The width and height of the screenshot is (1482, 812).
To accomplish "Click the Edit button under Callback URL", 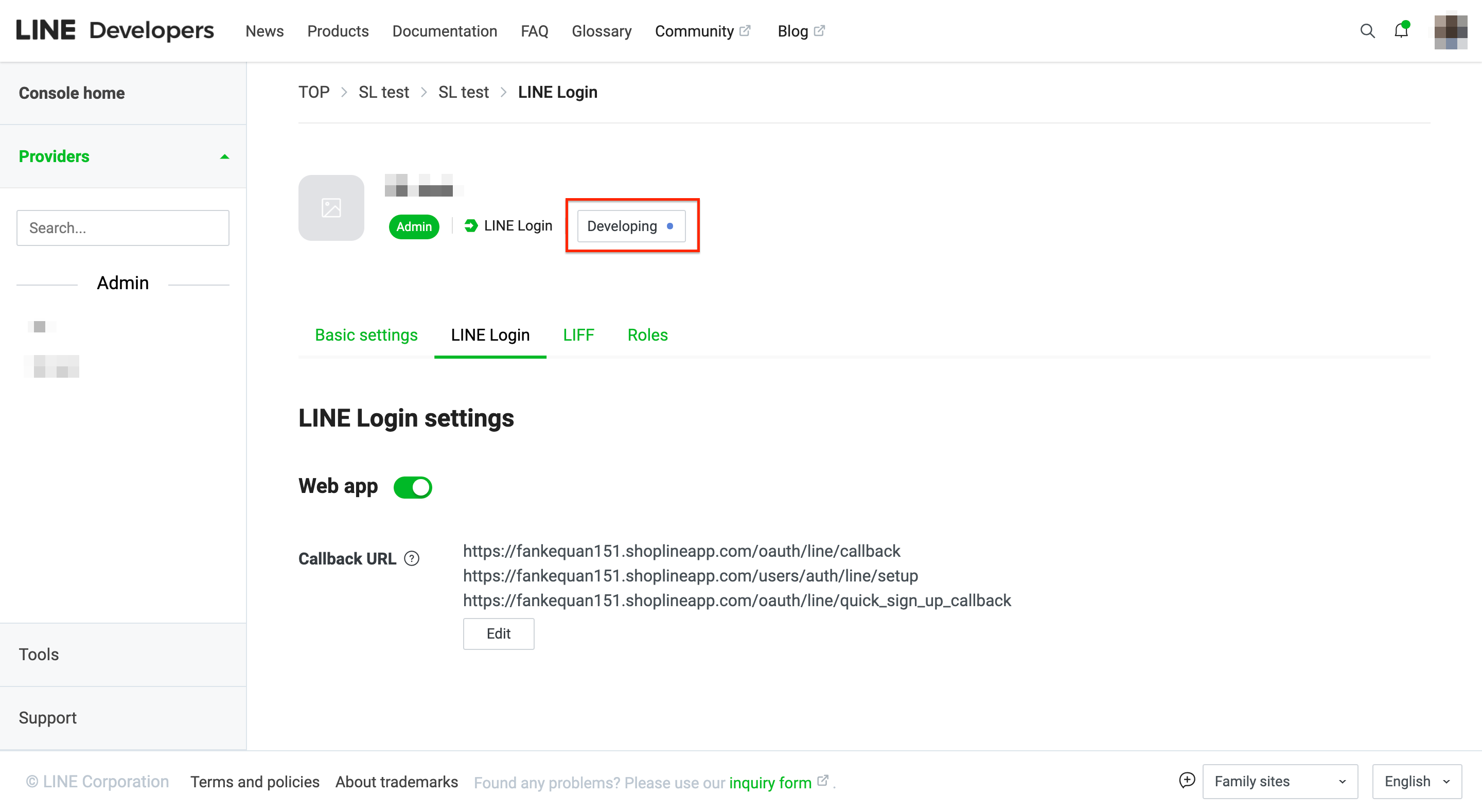I will click(498, 633).
